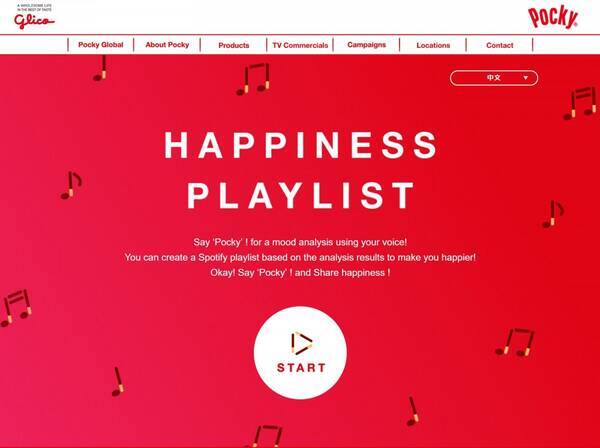Open the Contact page

500,45
